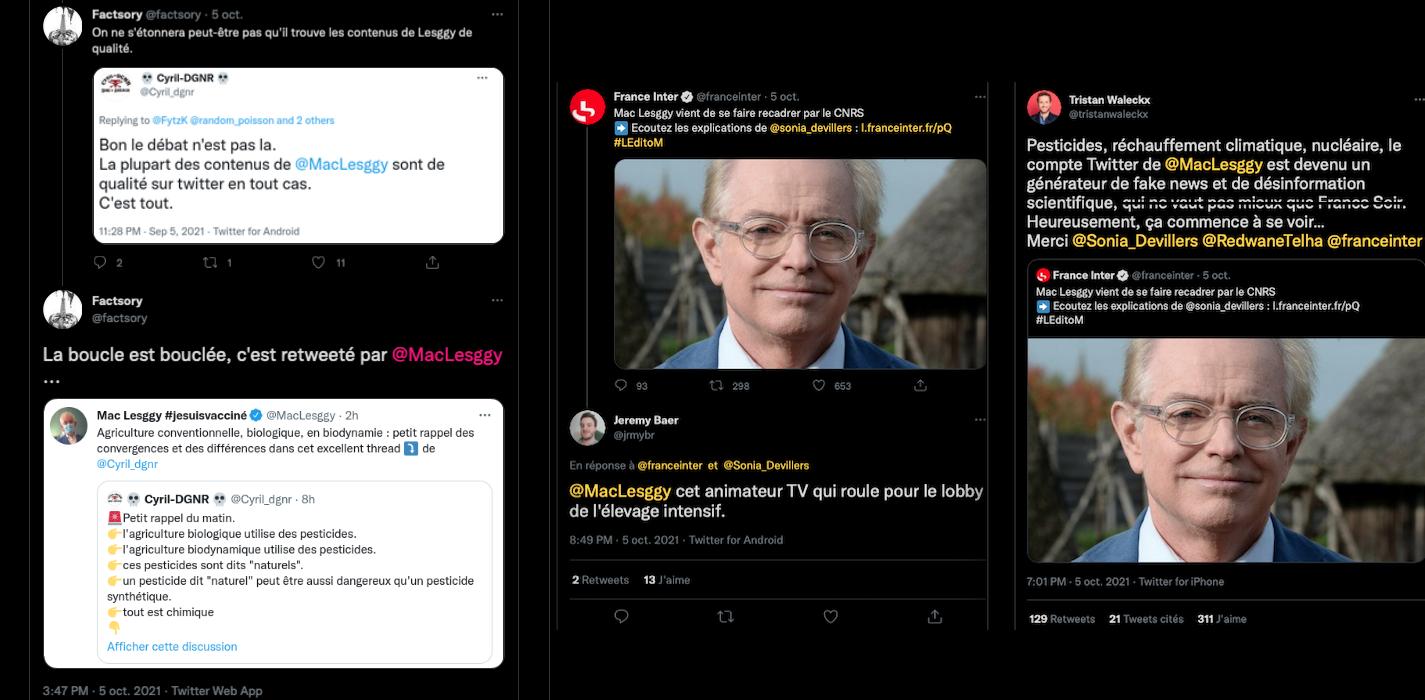Screen dimensions: 1425x700
Task: Open more options menu on France Inter tweet
Action: tap(979, 96)
